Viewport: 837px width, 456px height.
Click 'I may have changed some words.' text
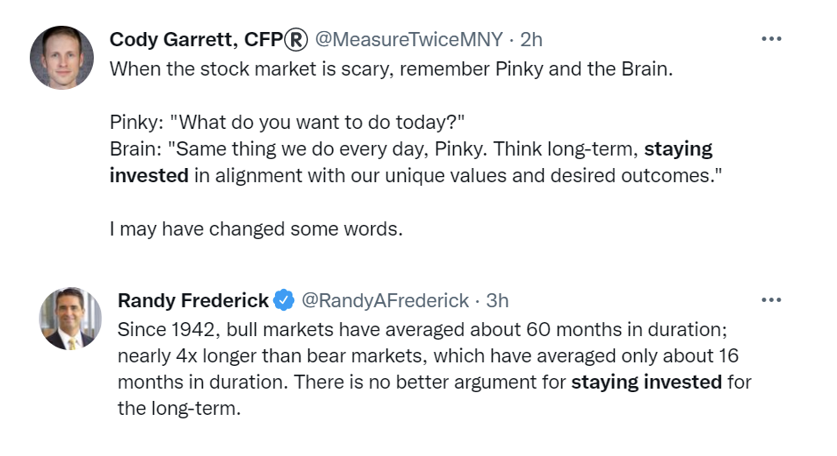pos(256,229)
